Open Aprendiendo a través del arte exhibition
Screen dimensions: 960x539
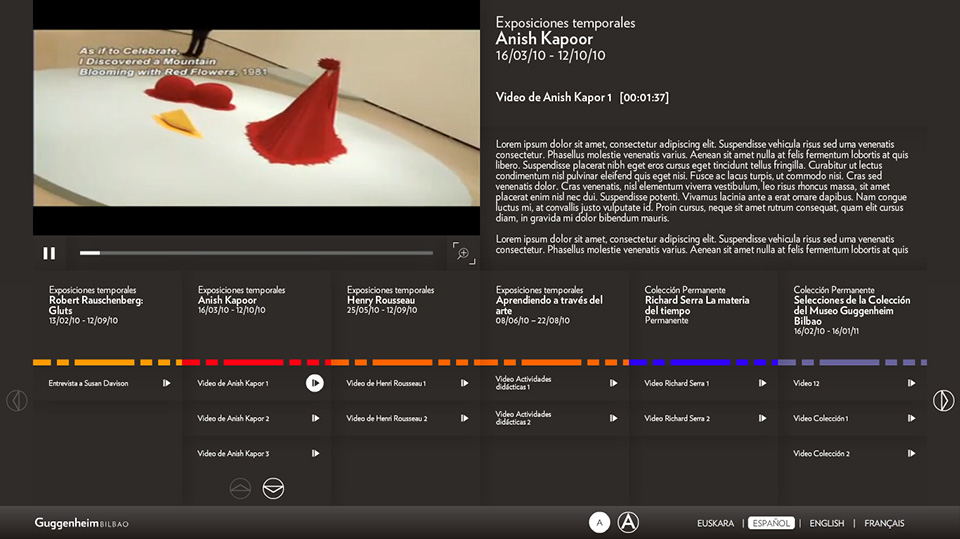pyautogui.click(x=549, y=305)
